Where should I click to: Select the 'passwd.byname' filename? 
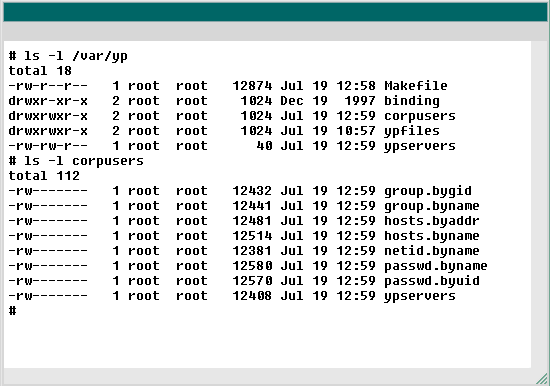tap(435, 266)
